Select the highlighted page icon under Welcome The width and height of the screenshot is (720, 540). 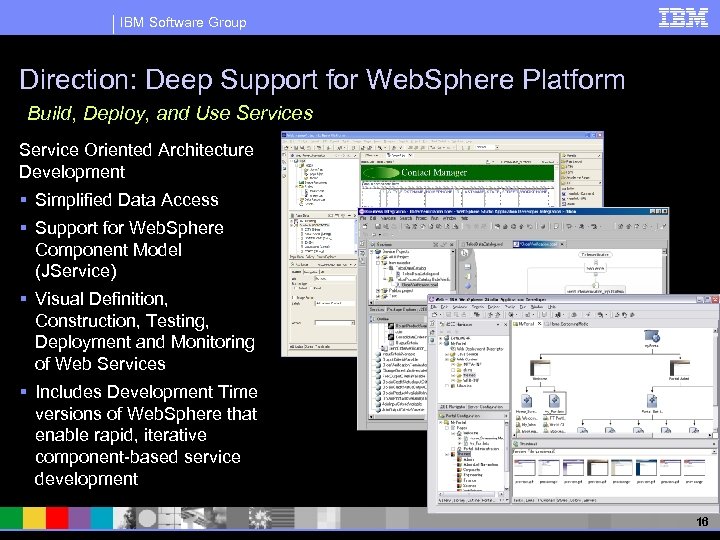point(555,403)
